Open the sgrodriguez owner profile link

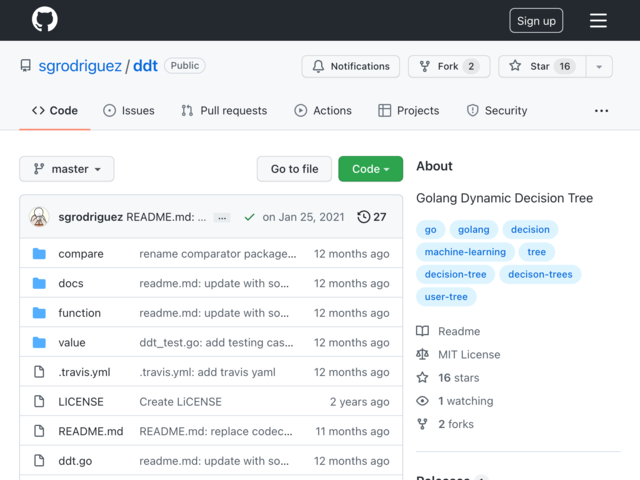(80, 66)
